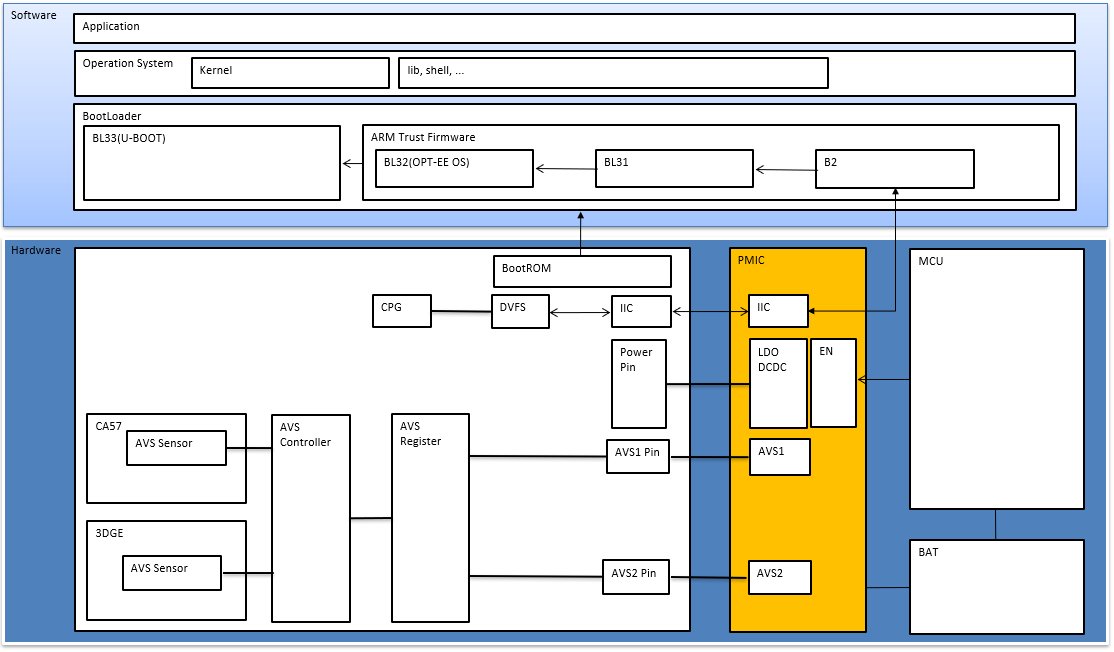Click the 3DGE label

pos(109,533)
